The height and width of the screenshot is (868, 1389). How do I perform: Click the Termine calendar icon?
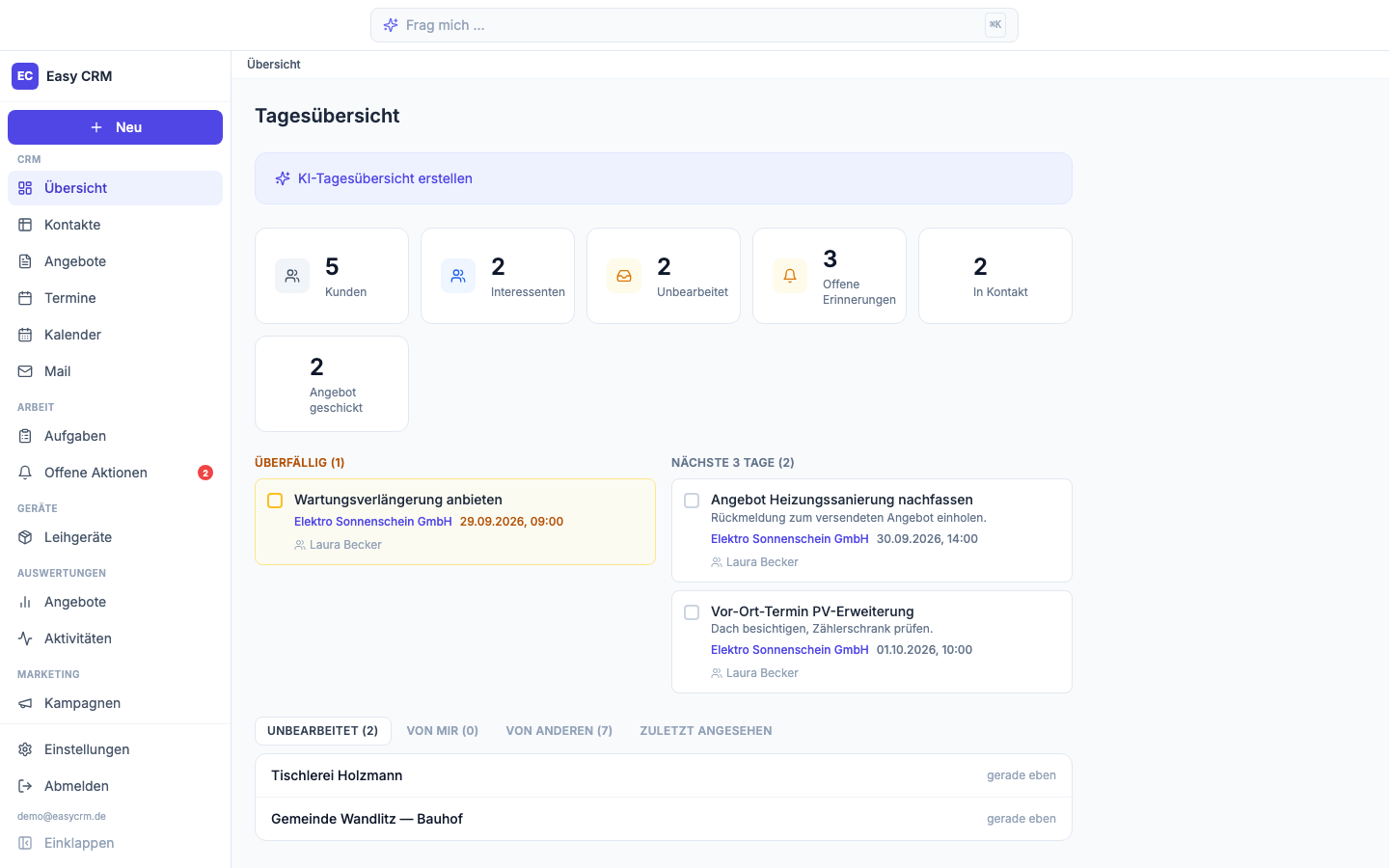tap(25, 298)
